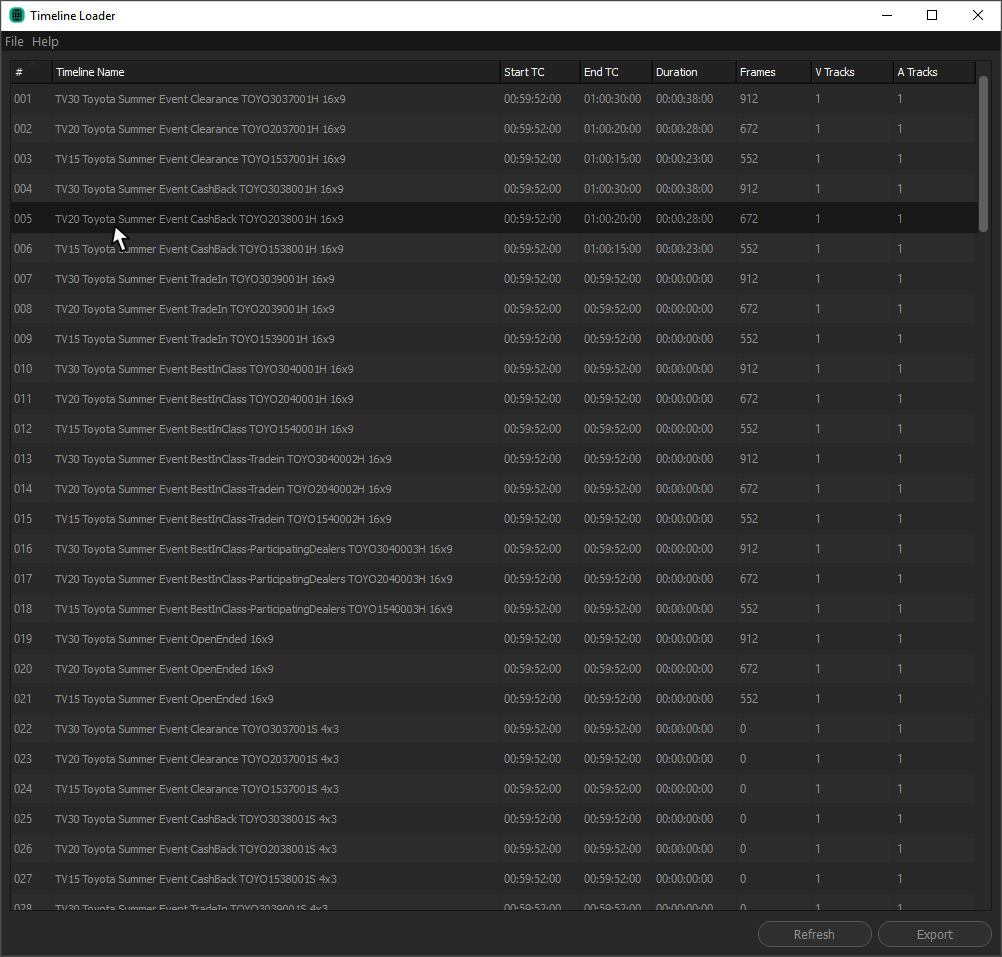1002x957 pixels.
Task: Select TV30 CashBack TOYO3038001S 4x3 timeline
Action: 493,820
